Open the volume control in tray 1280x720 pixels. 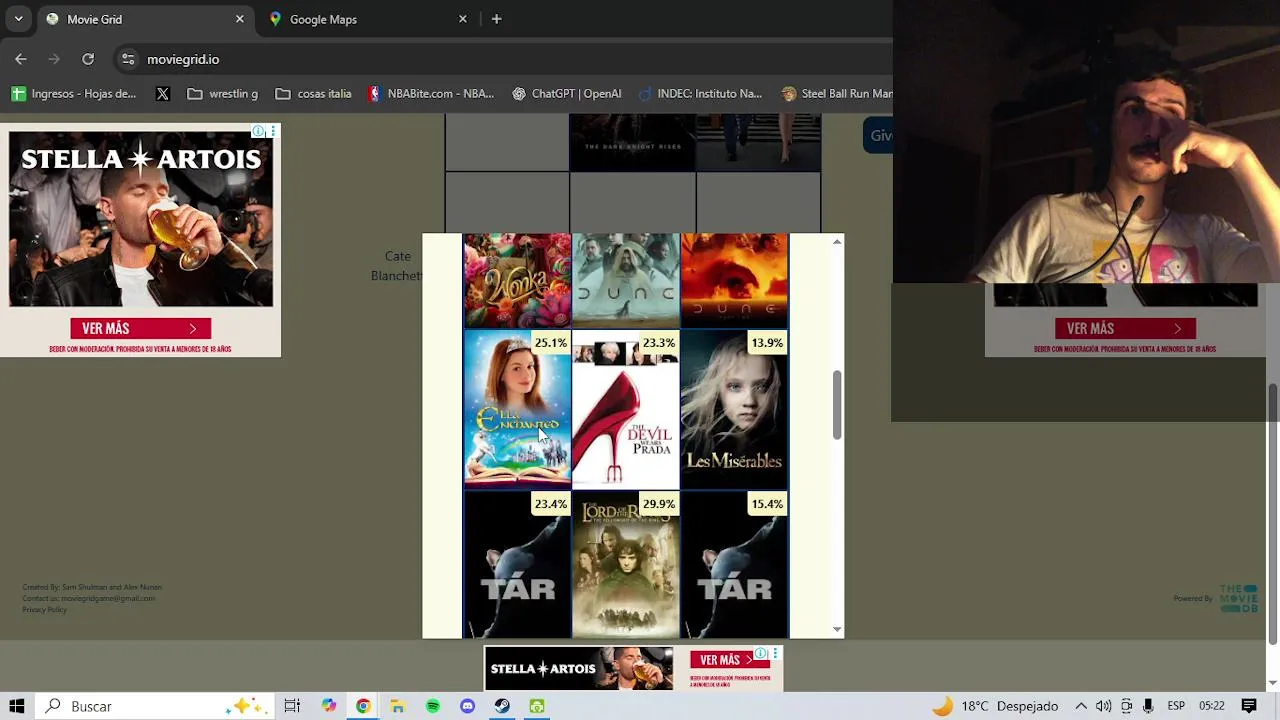pos(1103,706)
